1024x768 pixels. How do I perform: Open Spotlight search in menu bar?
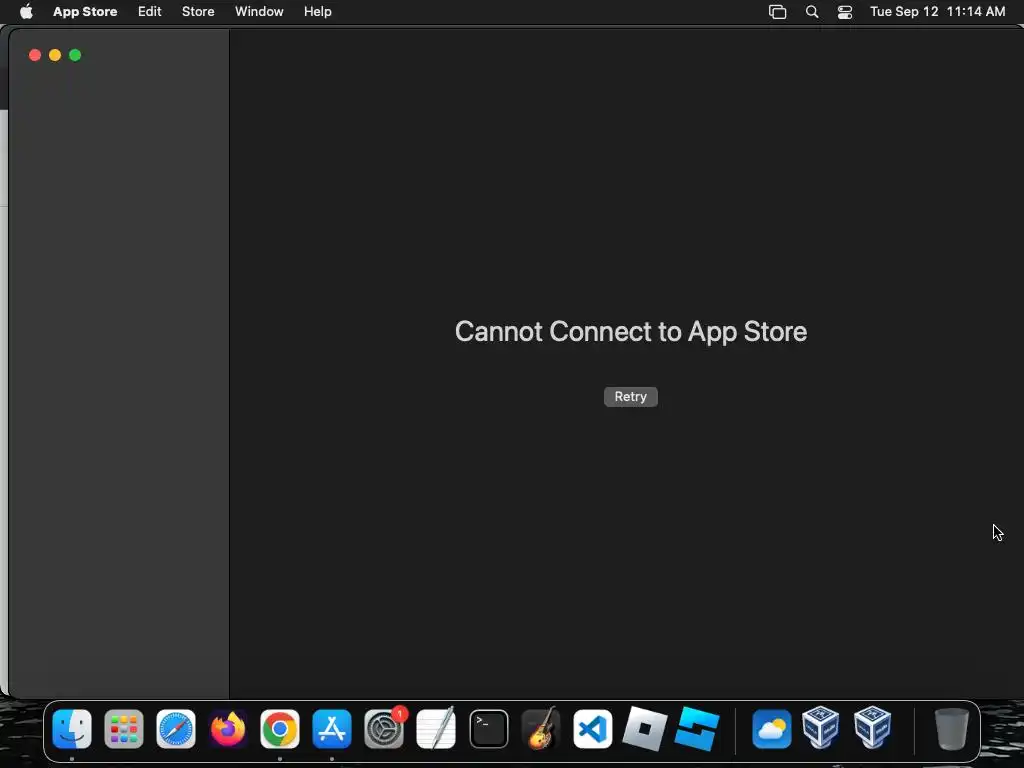click(812, 12)
